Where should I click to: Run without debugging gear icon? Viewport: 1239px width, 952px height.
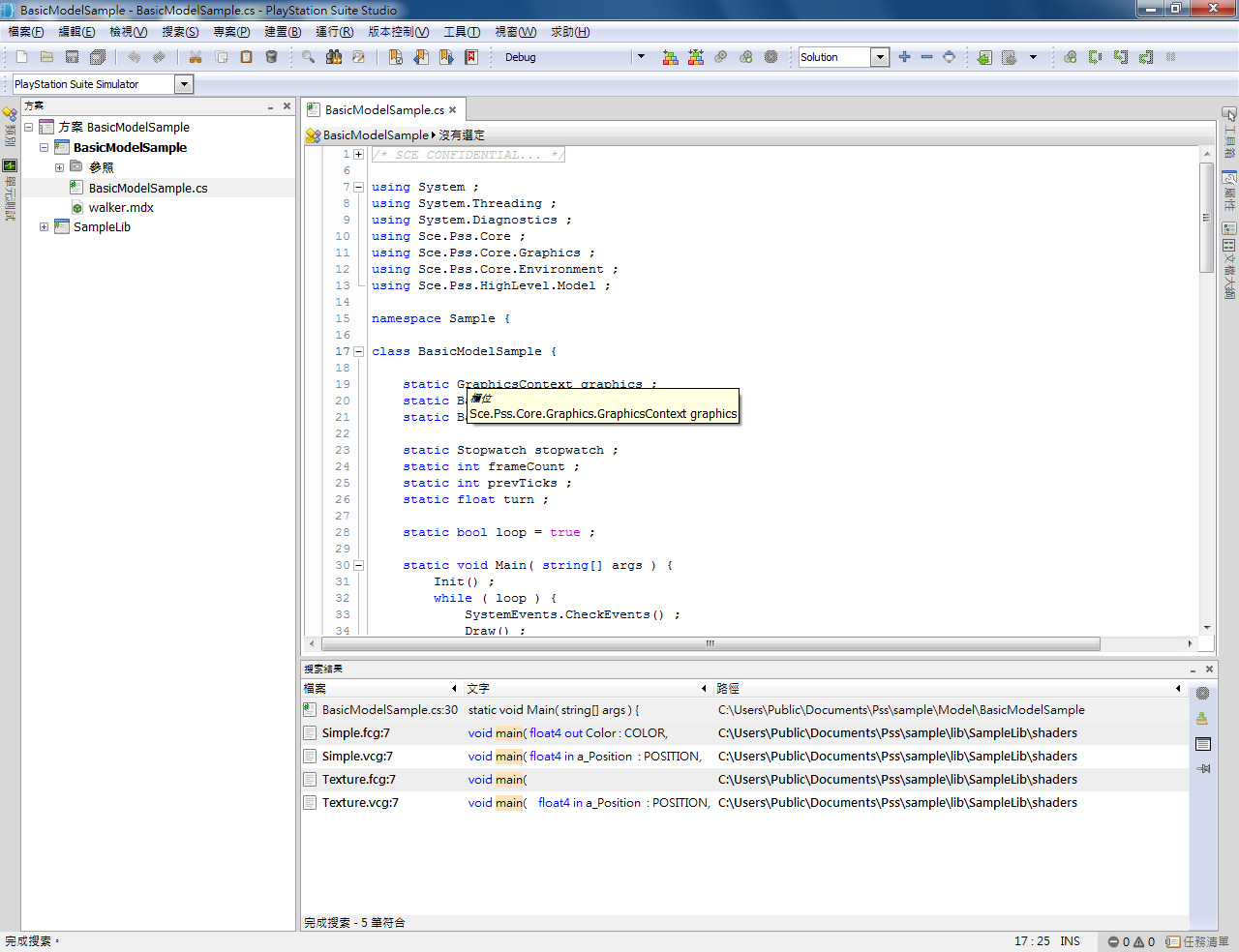pyautogui.click(x=720, y=57)
